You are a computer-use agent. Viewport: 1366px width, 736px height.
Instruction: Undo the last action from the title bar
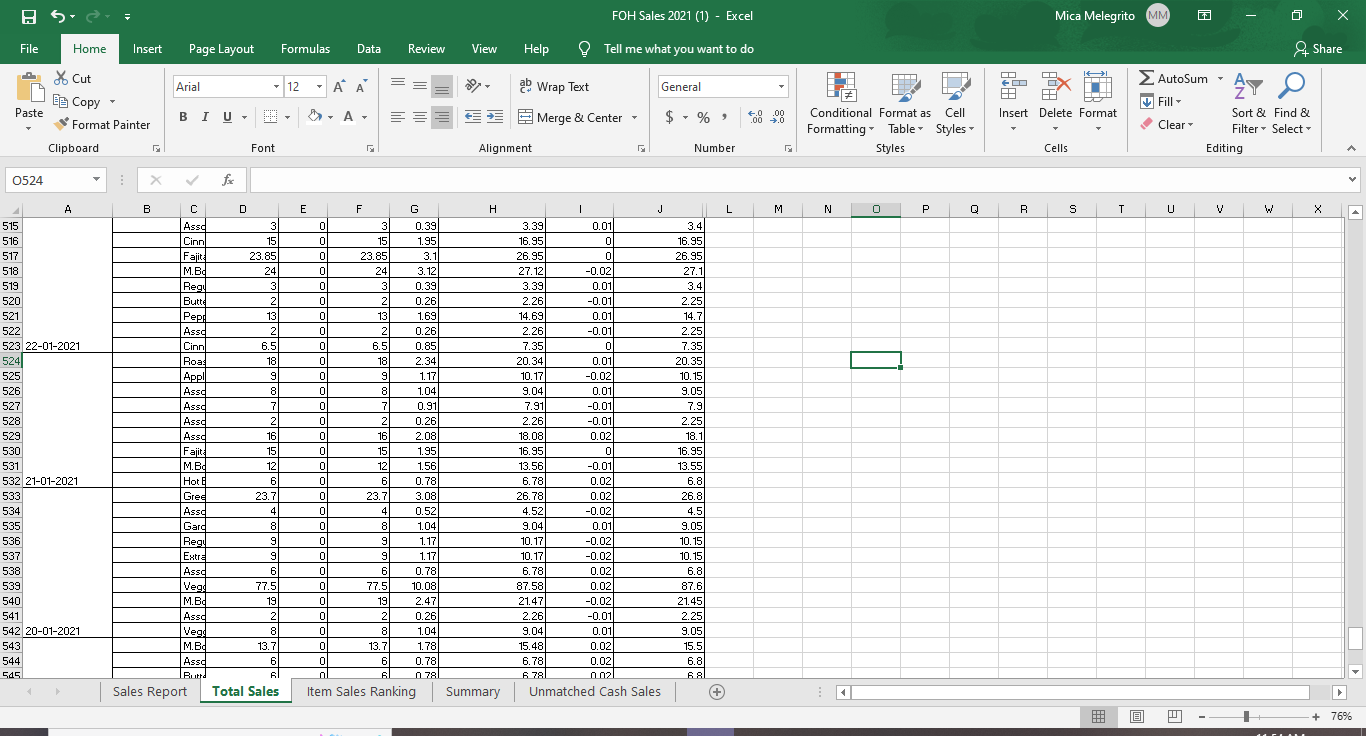[x=60, y=16]
